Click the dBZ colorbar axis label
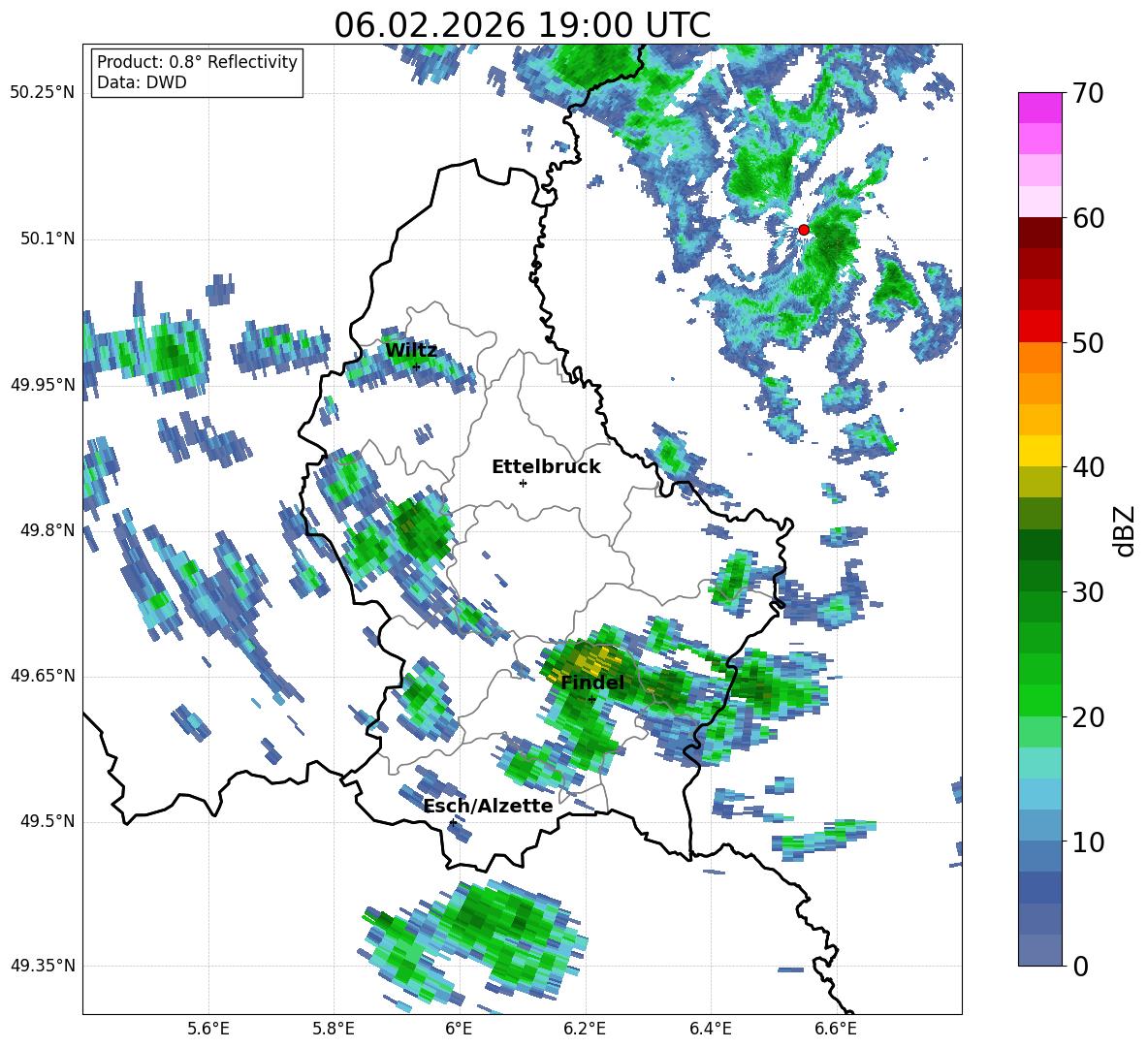Image resolution: width=1148 pixels, height=1048 pixels. pos(1126,530)
